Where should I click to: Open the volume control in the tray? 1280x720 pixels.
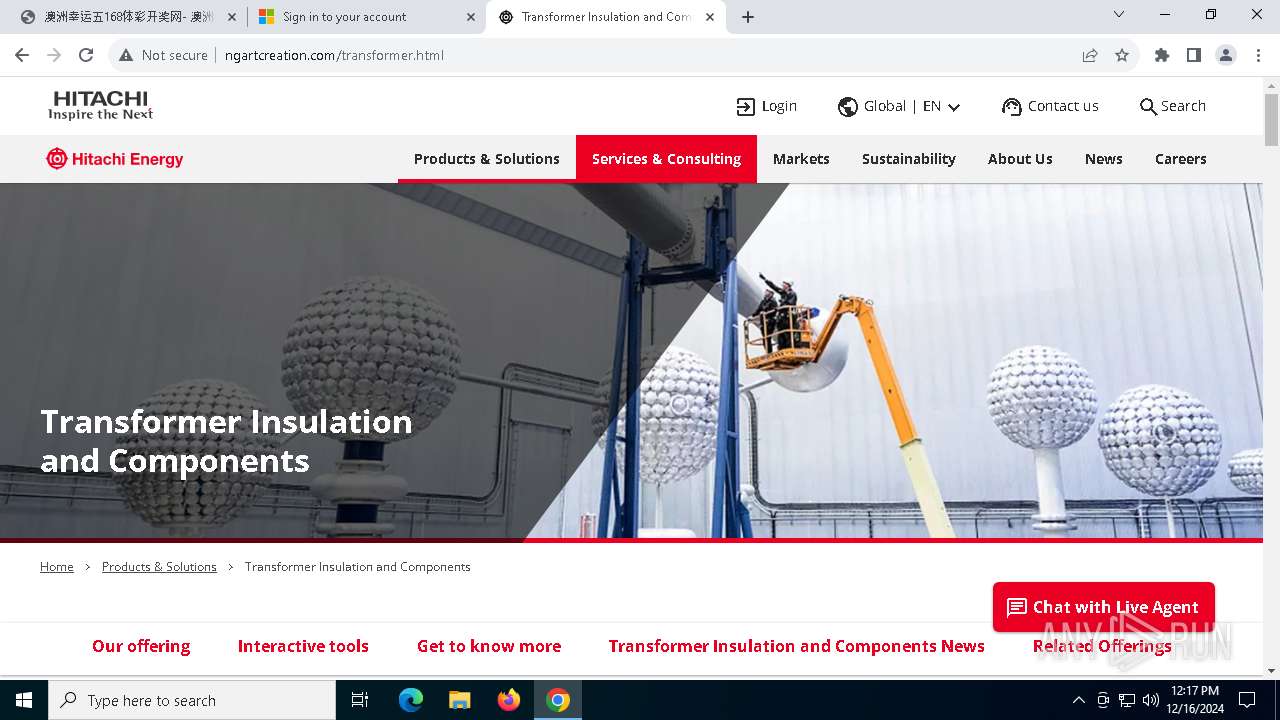1151,700
